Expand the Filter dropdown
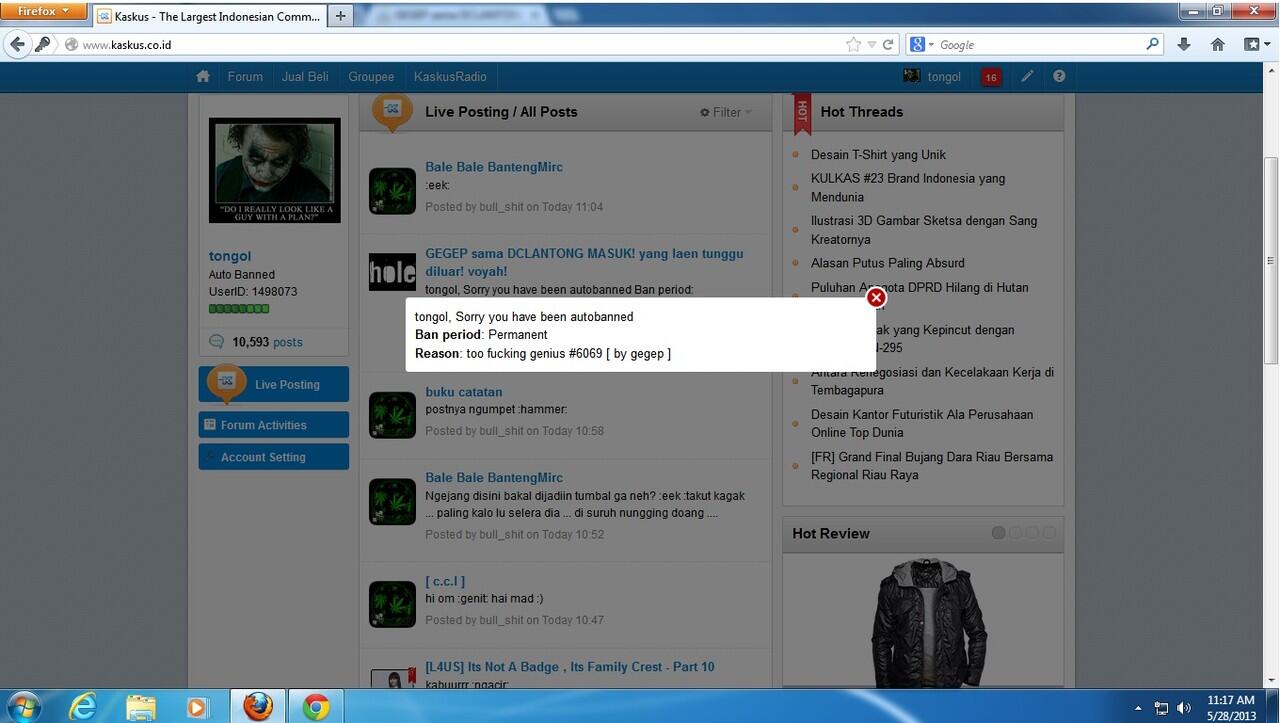The image size is (1280, 723). (x=726, y=112)
